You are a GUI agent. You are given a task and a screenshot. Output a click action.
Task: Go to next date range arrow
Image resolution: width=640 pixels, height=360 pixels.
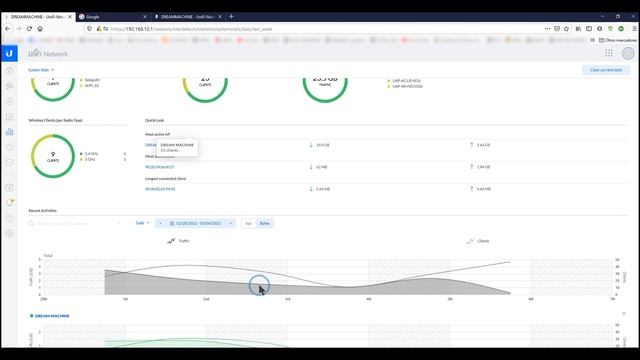click(230, 223)
